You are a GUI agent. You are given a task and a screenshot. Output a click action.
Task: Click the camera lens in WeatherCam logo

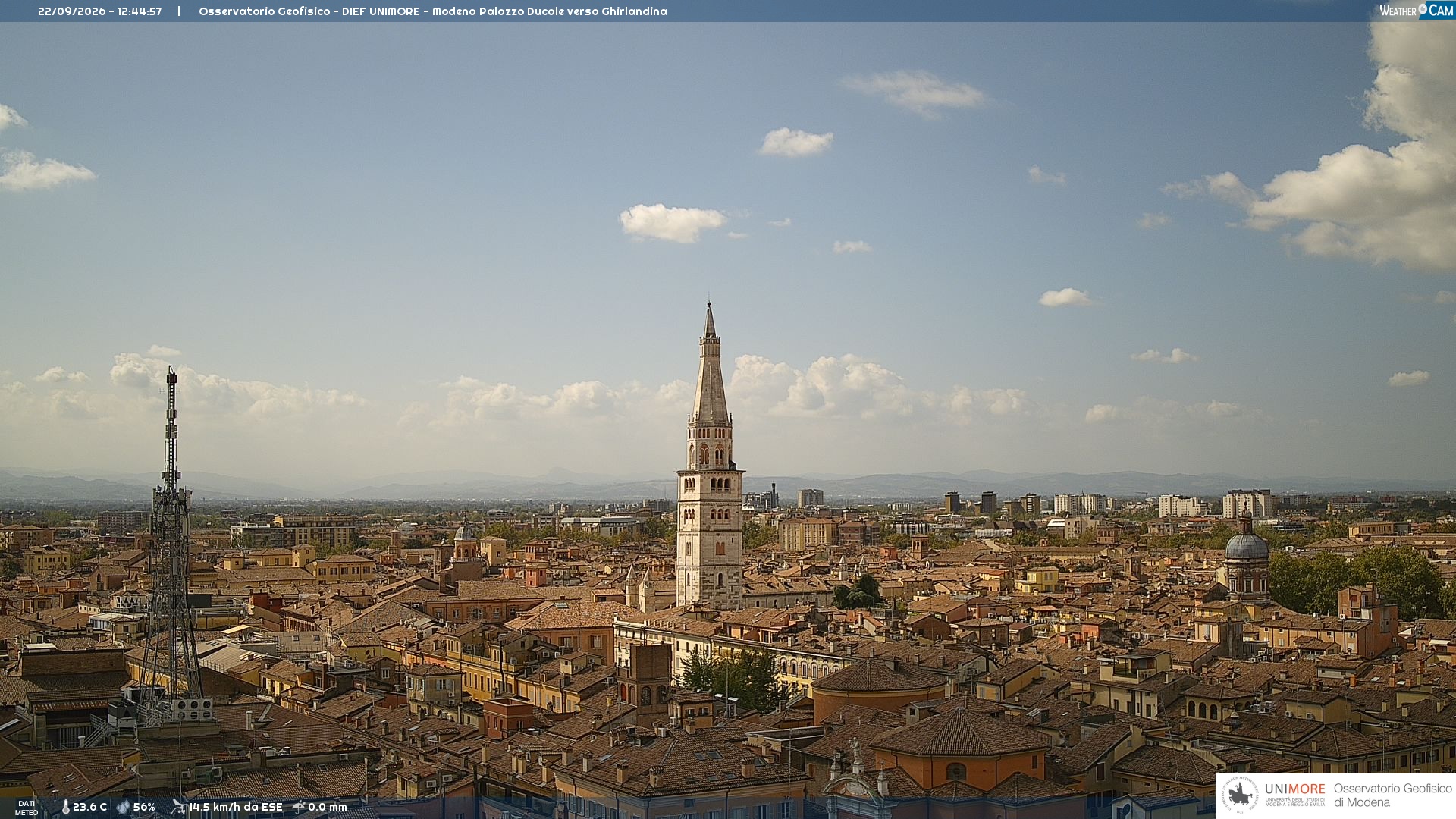(1423, 8)
